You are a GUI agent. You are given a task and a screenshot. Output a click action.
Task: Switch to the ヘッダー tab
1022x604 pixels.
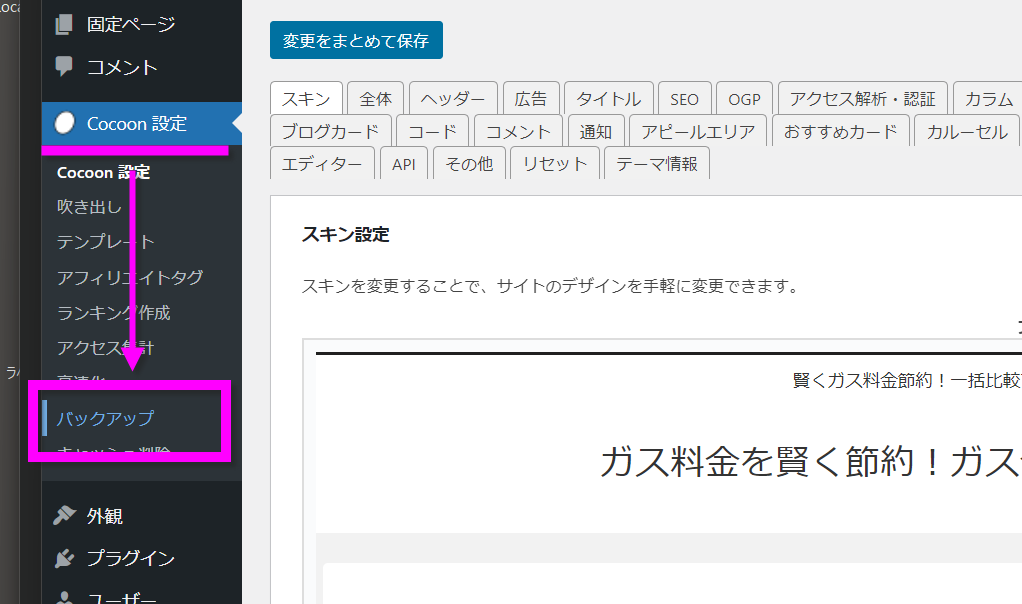[453, 99]
